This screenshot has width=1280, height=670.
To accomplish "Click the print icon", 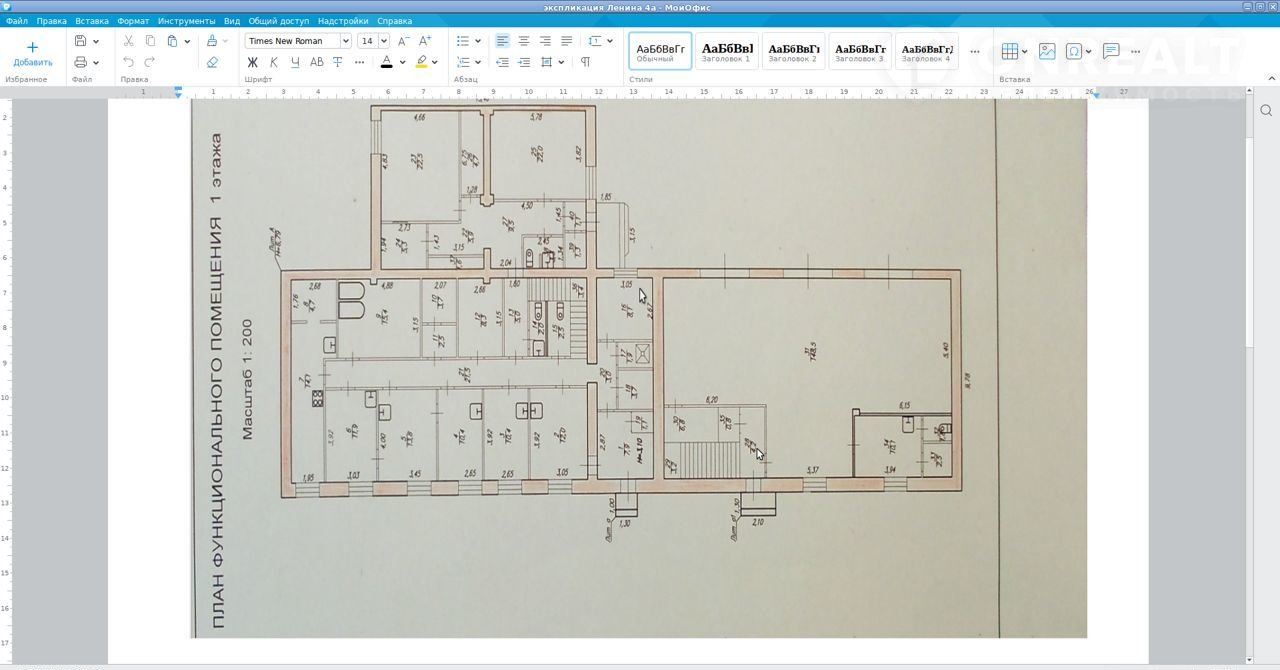I will [x=80, y=62].
